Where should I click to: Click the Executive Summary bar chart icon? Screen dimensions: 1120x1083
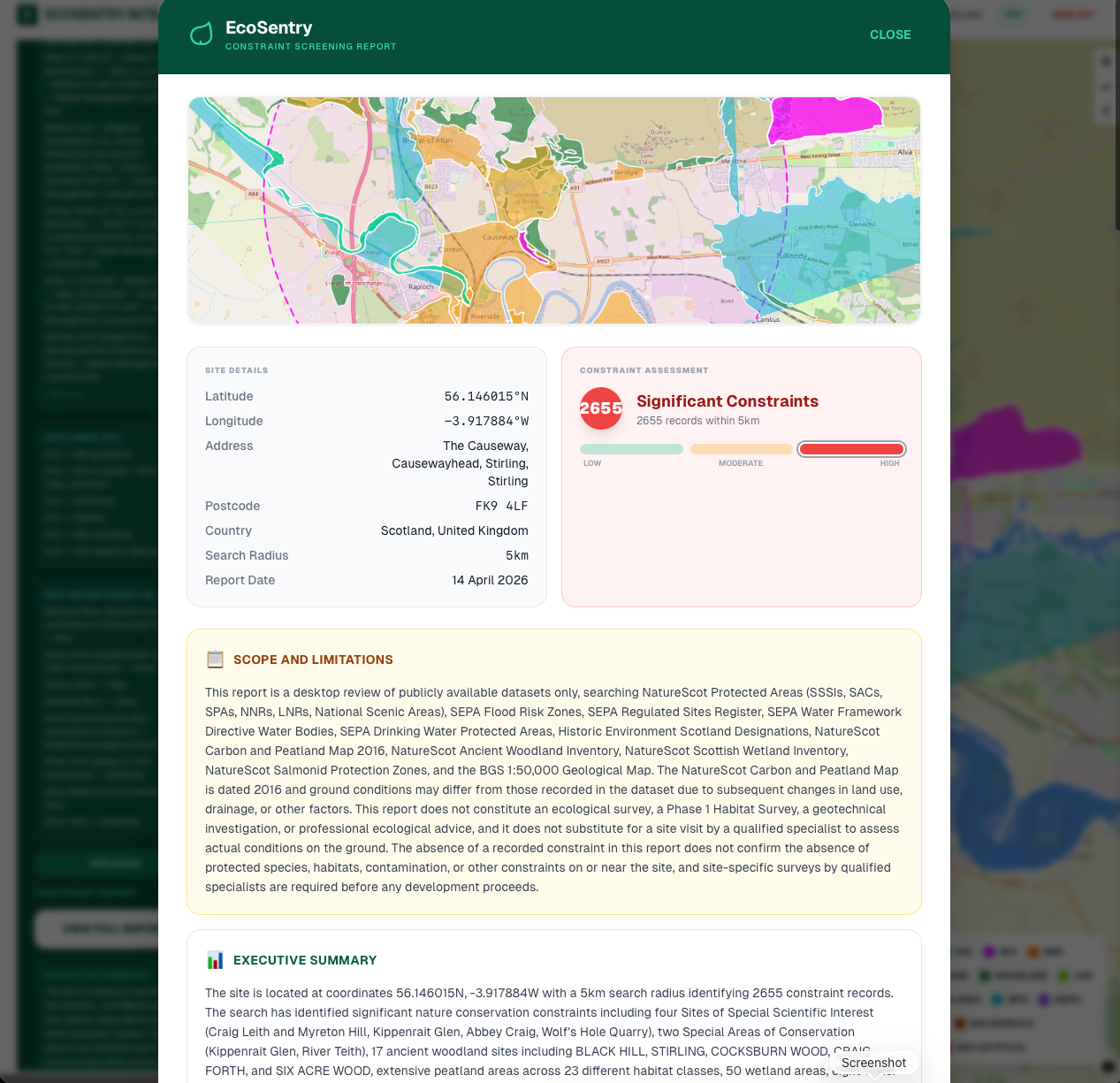pos(215,960)
